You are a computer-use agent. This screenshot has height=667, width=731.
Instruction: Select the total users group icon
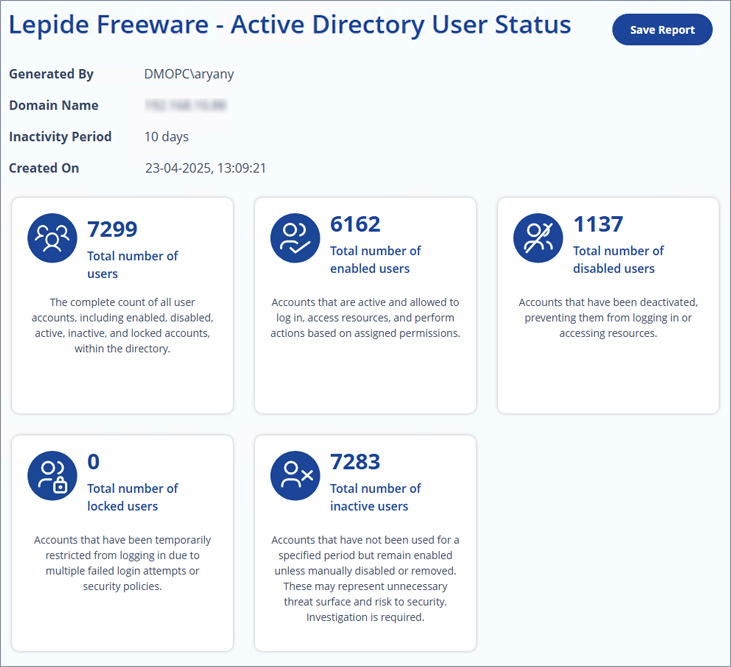(x=52, y=238)
